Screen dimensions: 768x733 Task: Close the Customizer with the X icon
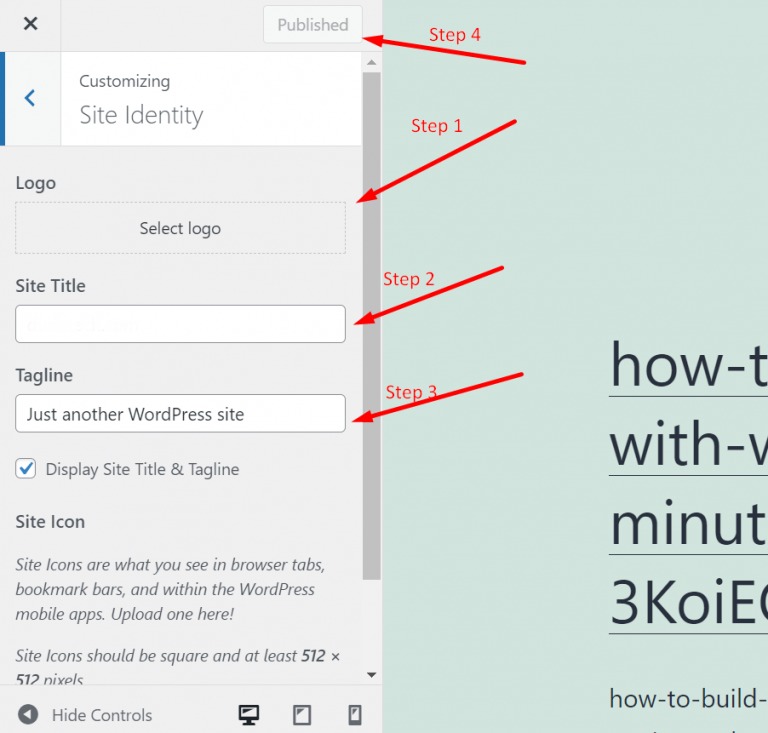point(30,24)
